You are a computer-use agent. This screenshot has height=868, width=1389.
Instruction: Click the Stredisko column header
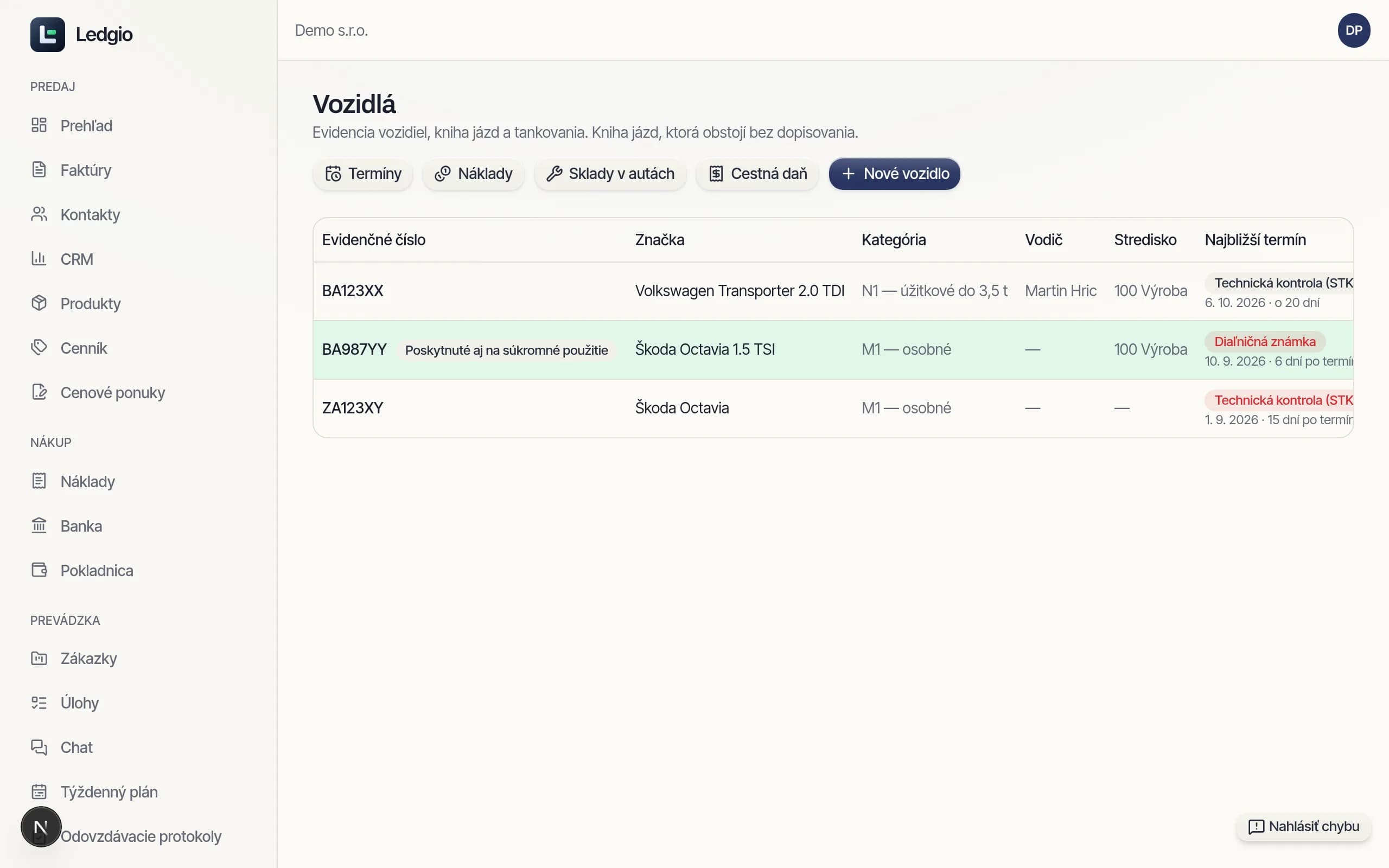click(1145, 240)
